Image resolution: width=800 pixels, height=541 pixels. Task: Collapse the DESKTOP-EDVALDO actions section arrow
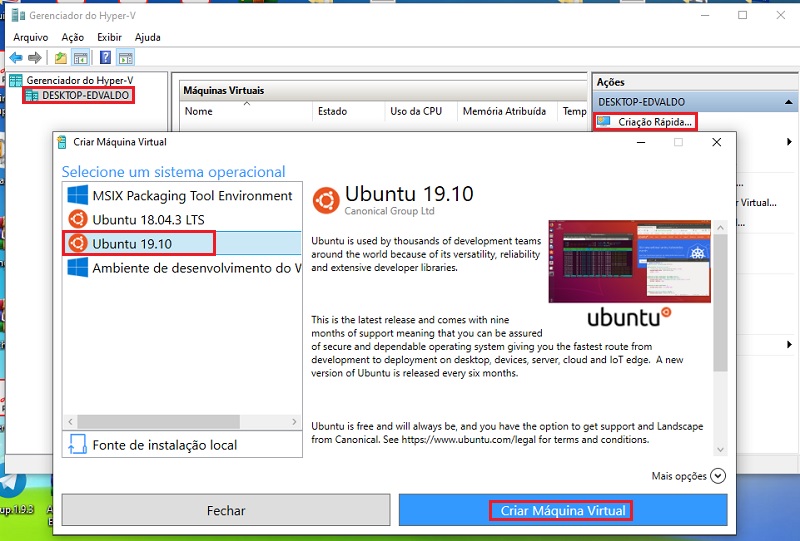tap(788, 102)
